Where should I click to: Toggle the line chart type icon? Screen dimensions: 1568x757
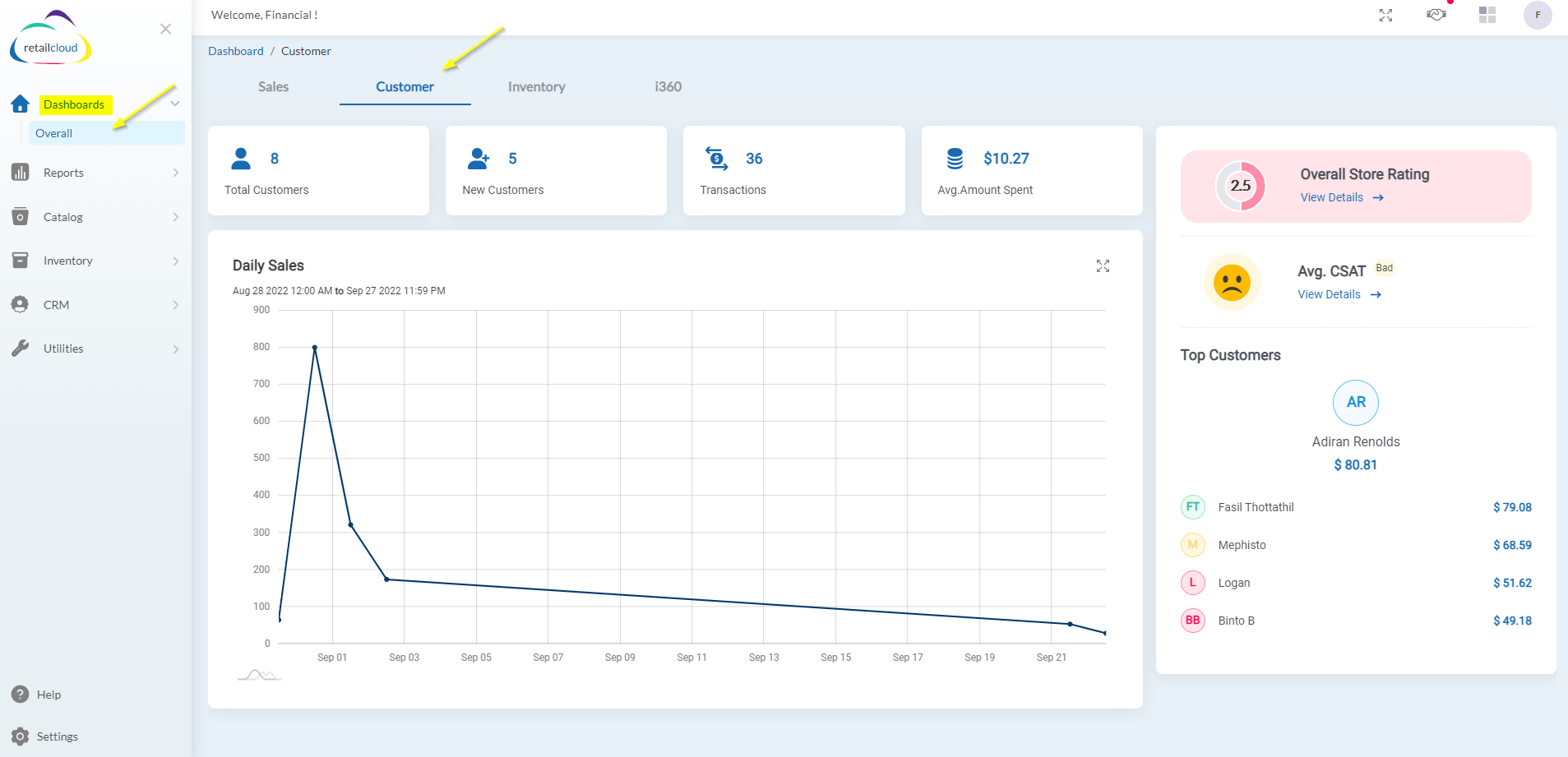(x=259, y=675)
